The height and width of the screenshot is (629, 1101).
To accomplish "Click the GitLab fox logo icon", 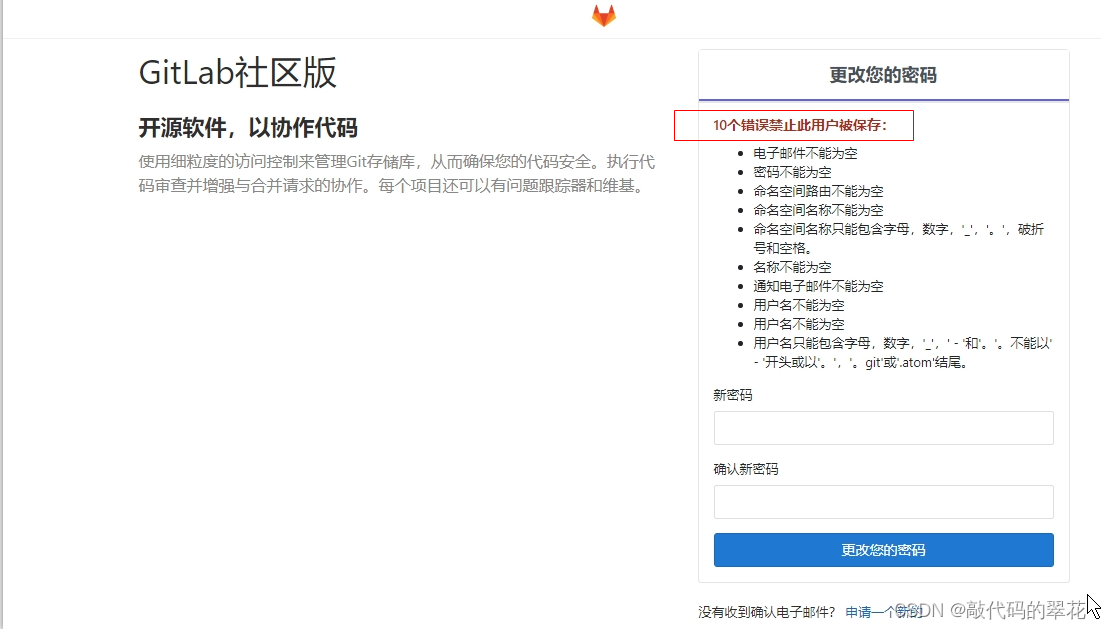I will click(604, 15).
